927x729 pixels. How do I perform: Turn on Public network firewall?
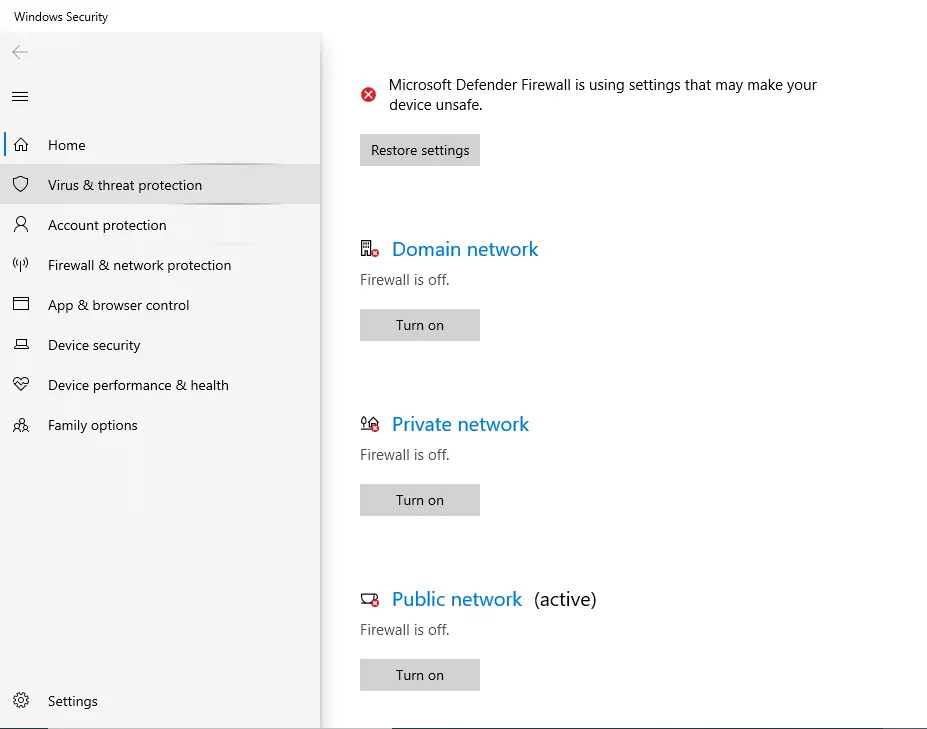(x=420, y=675)
